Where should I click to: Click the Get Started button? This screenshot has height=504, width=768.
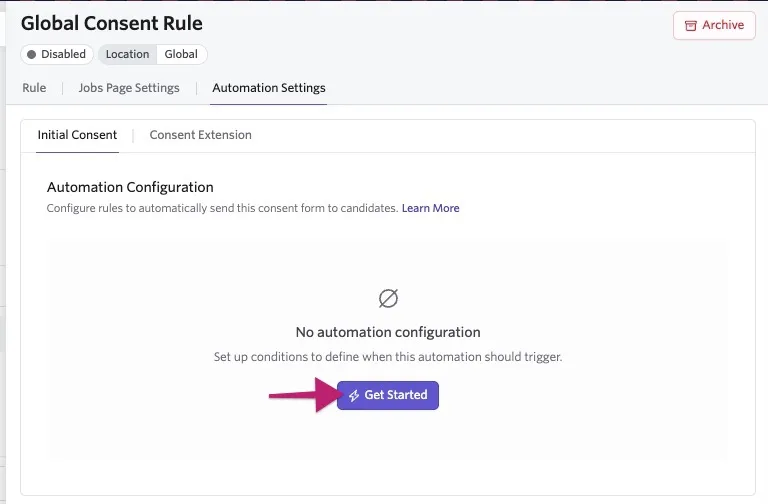click(388, 395)
